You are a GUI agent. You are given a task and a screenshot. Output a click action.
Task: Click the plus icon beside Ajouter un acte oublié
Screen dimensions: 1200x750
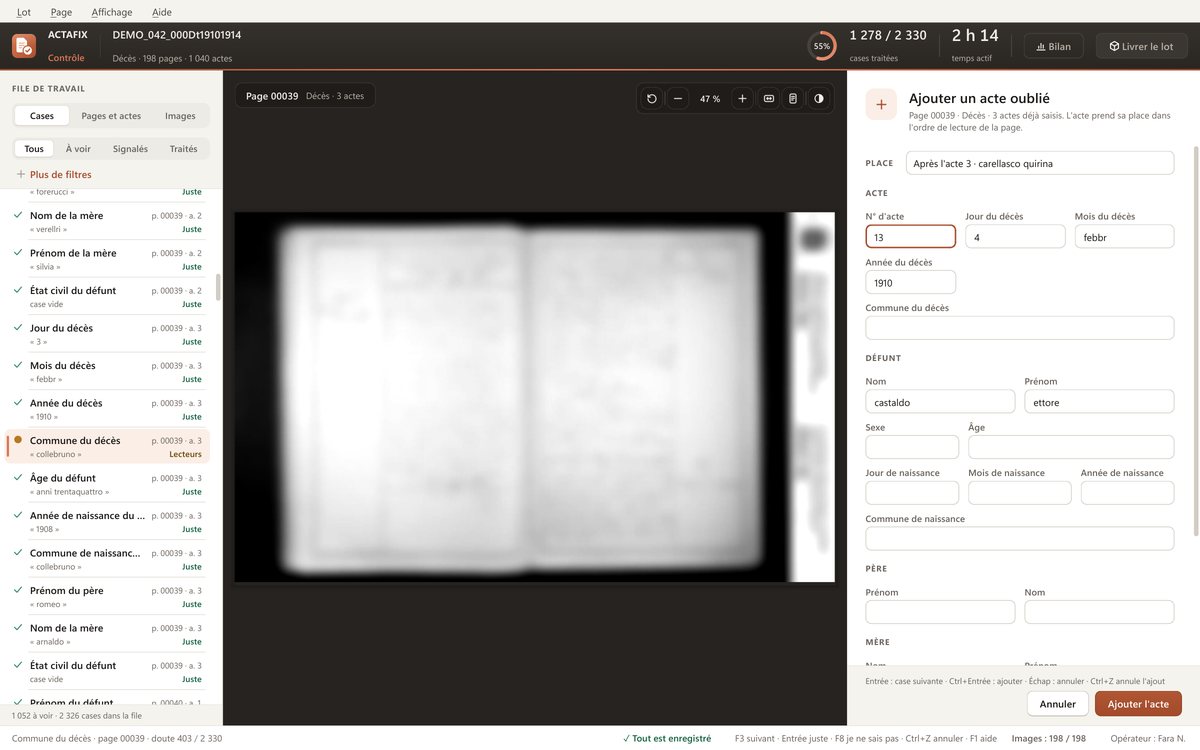tap(881, 104)
